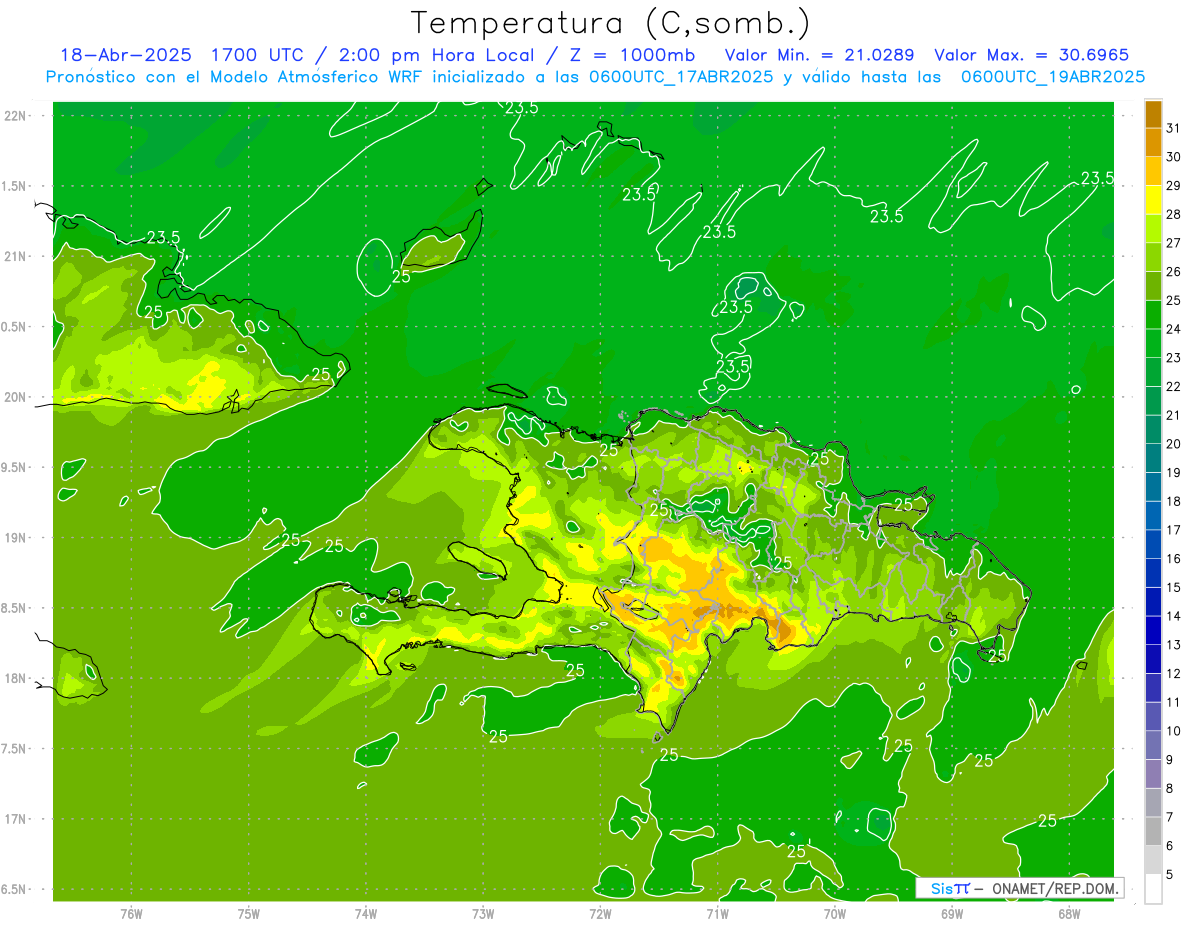
Task: Click the latitude axis label "20N"
Action: tap(15, 397)
